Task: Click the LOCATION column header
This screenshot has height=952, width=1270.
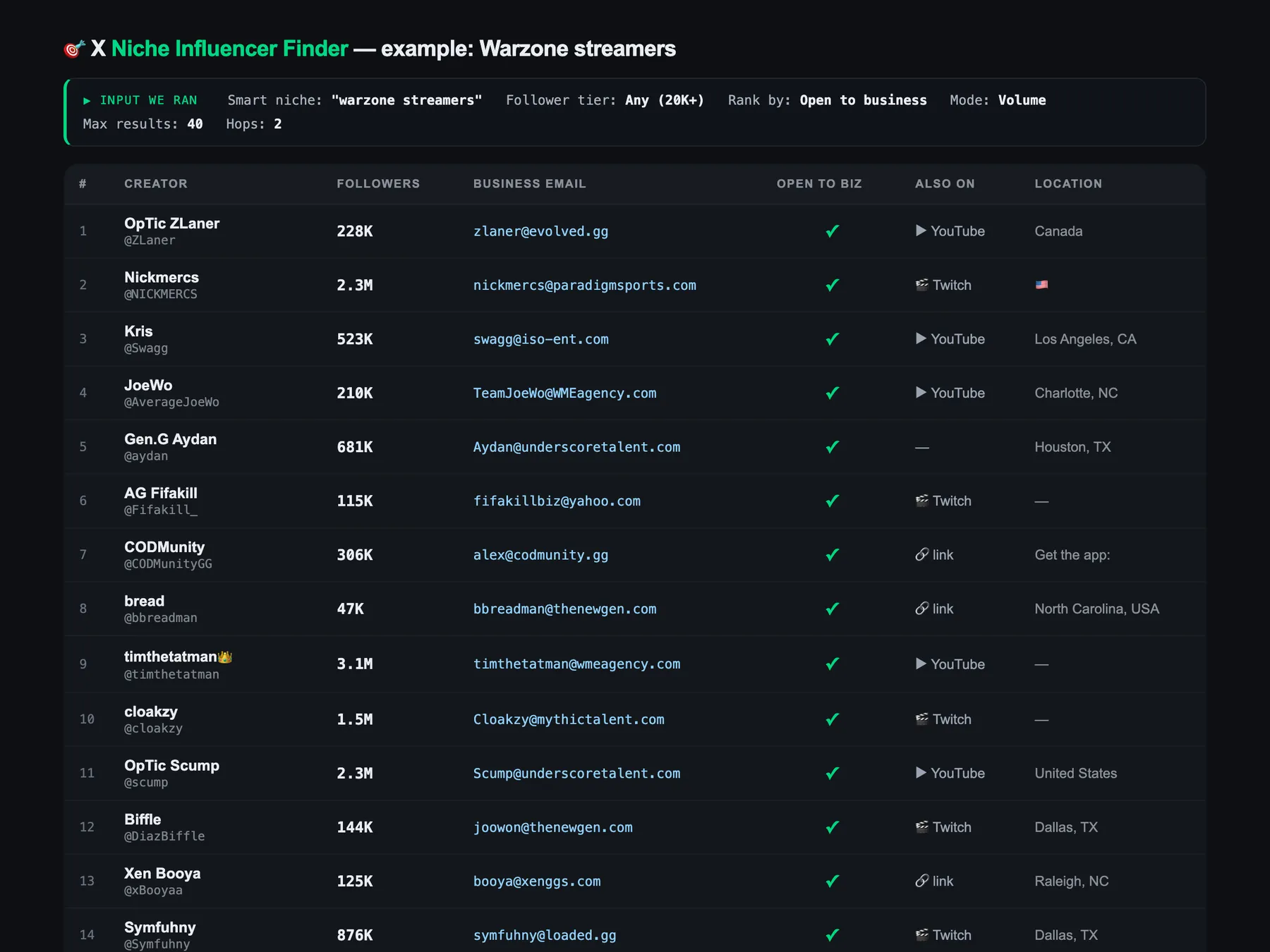Action: tap(1068, 183)
